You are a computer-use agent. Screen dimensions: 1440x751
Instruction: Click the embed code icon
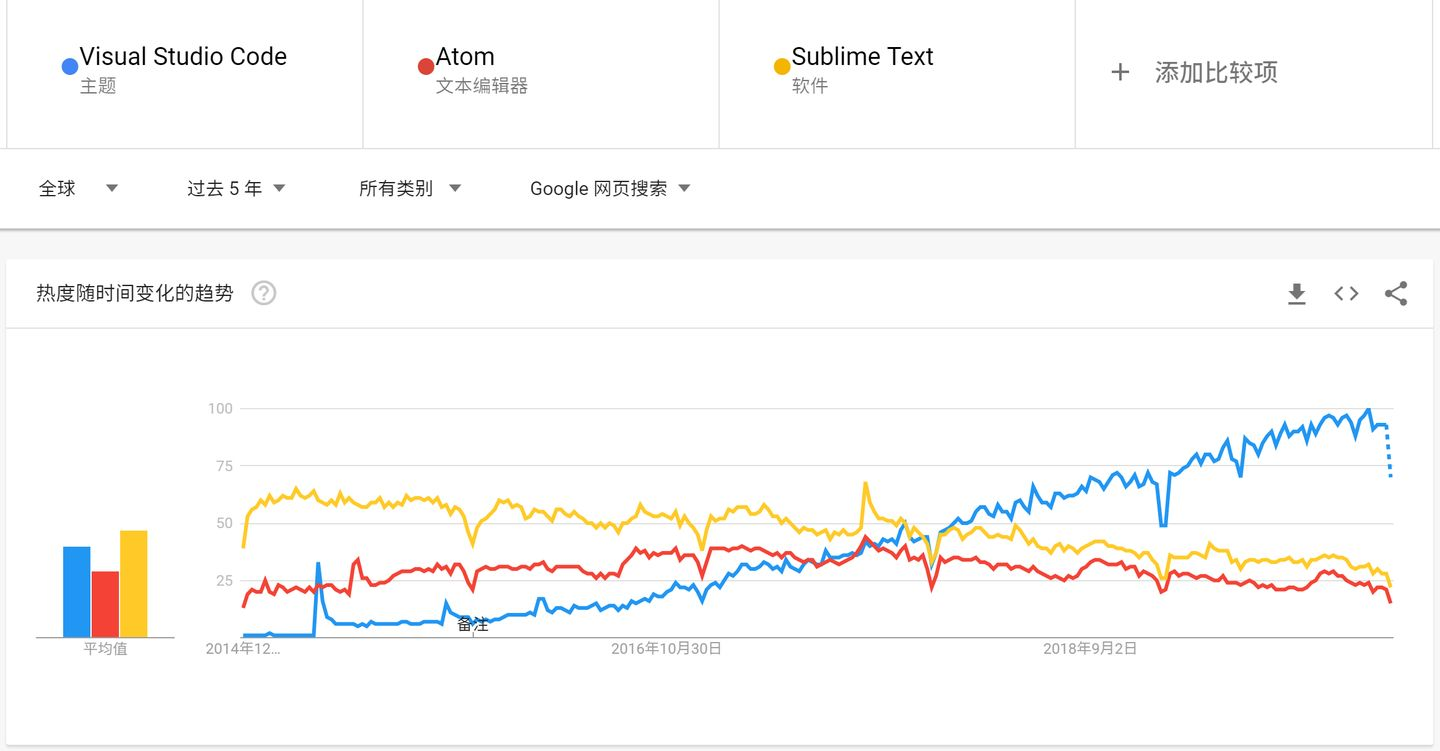coord(1346,293)
